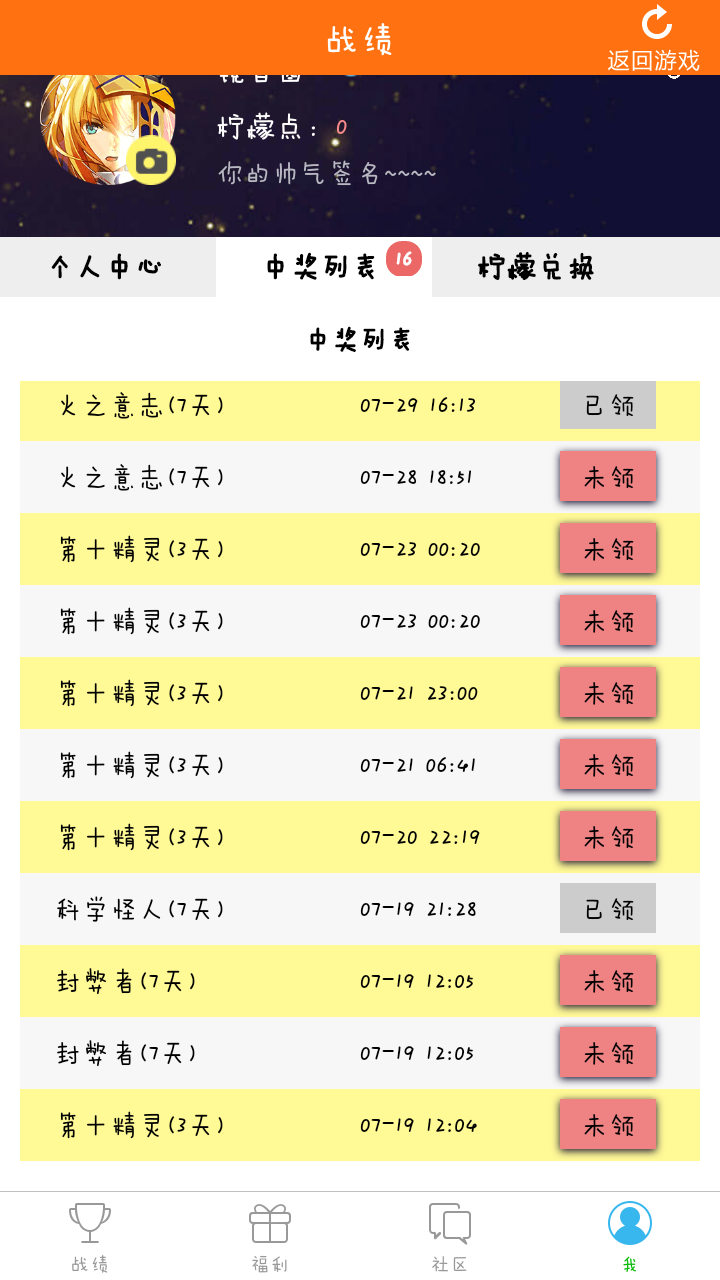Switch to the 个人中心 tab
The image size is (720, 1280).
click(x=107, y=267)
